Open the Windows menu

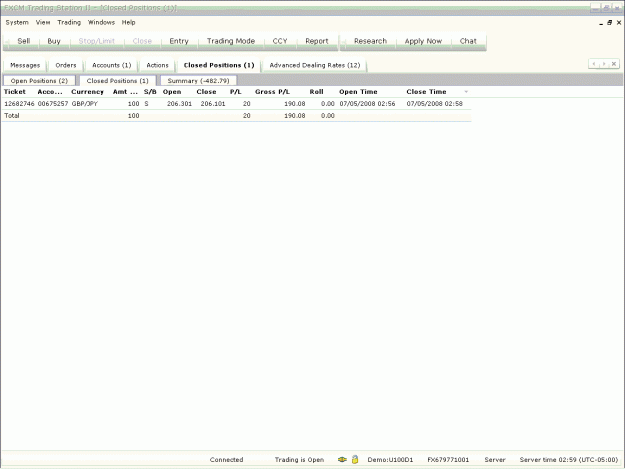[x=101, y=22]
